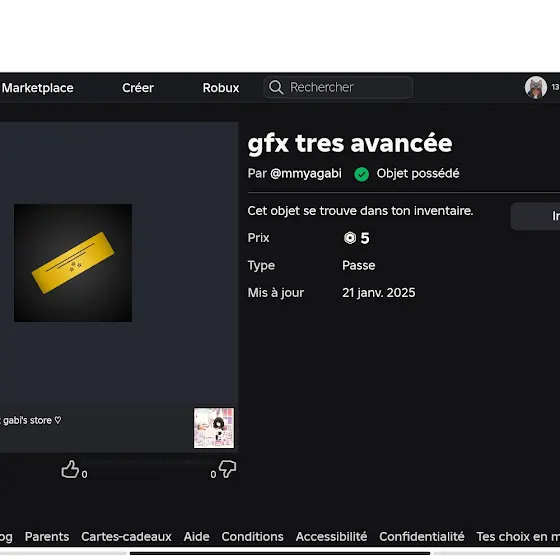Click the Rechercher search field
Screen dimensions: 560x560
click(338, 87)
